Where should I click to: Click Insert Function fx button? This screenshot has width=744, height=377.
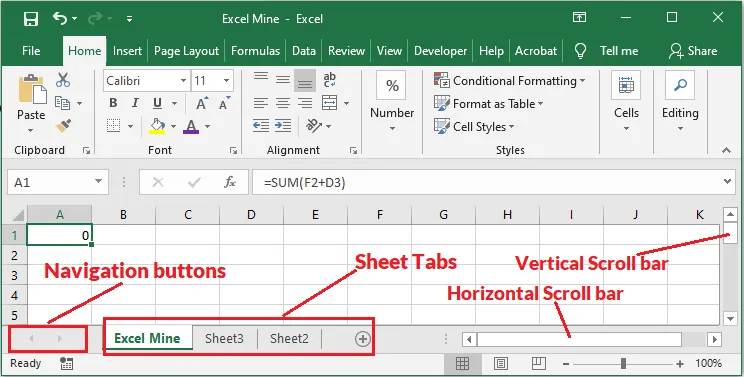[x=230, y=182]
